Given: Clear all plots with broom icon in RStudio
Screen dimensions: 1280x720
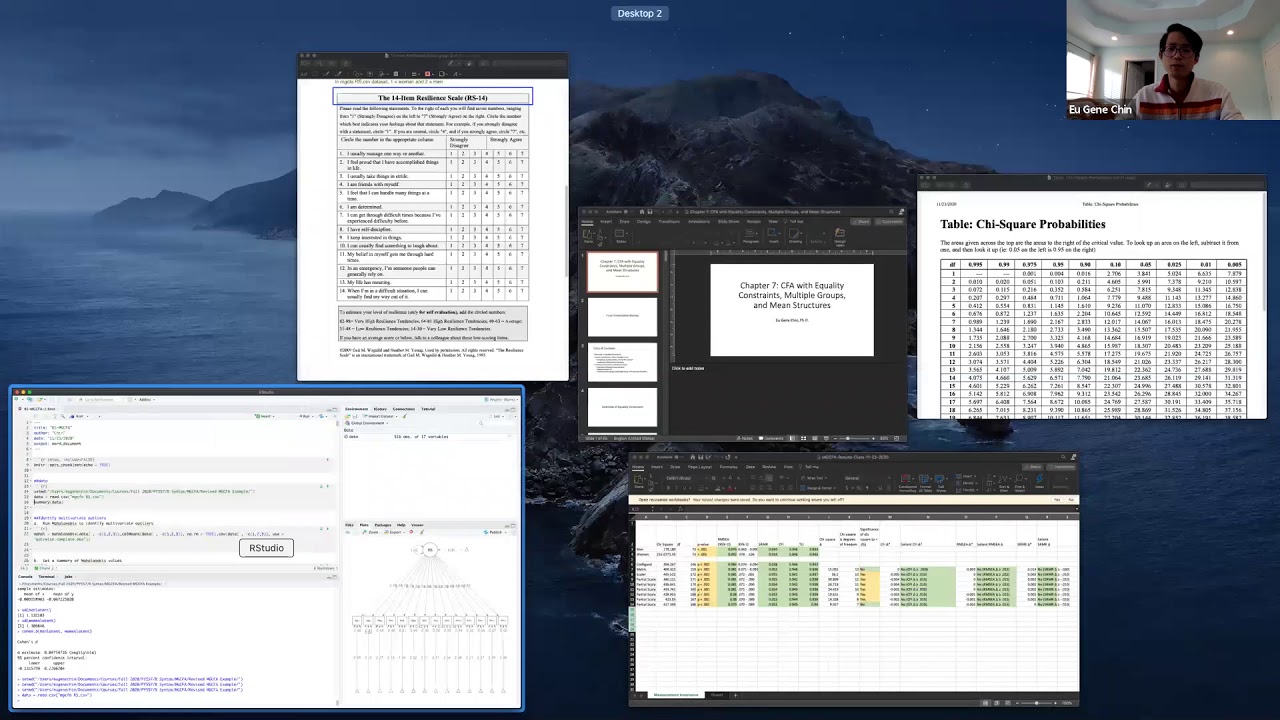Looking at the screenshot, I should (422, 532).
